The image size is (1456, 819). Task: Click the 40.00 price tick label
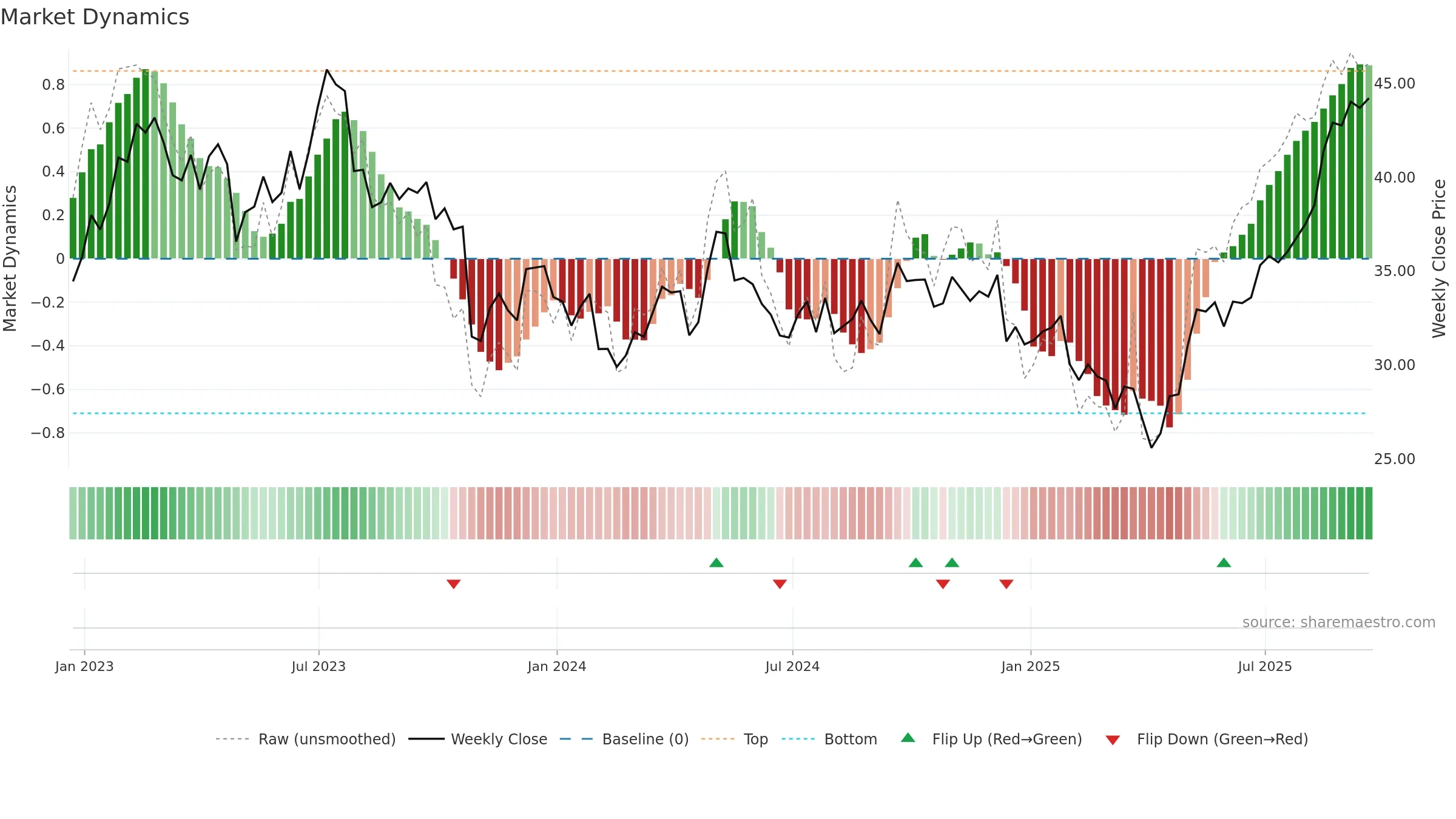click(x=1395, y=177)
